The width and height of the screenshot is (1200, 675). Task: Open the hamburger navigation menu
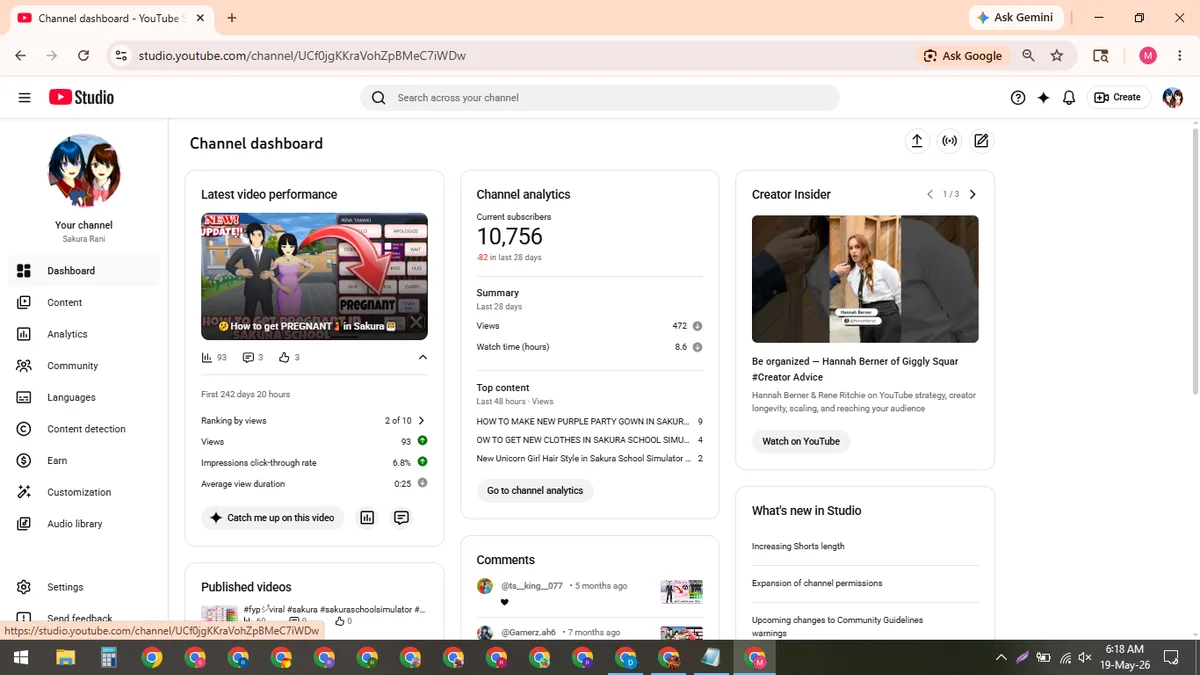[24, 97]
